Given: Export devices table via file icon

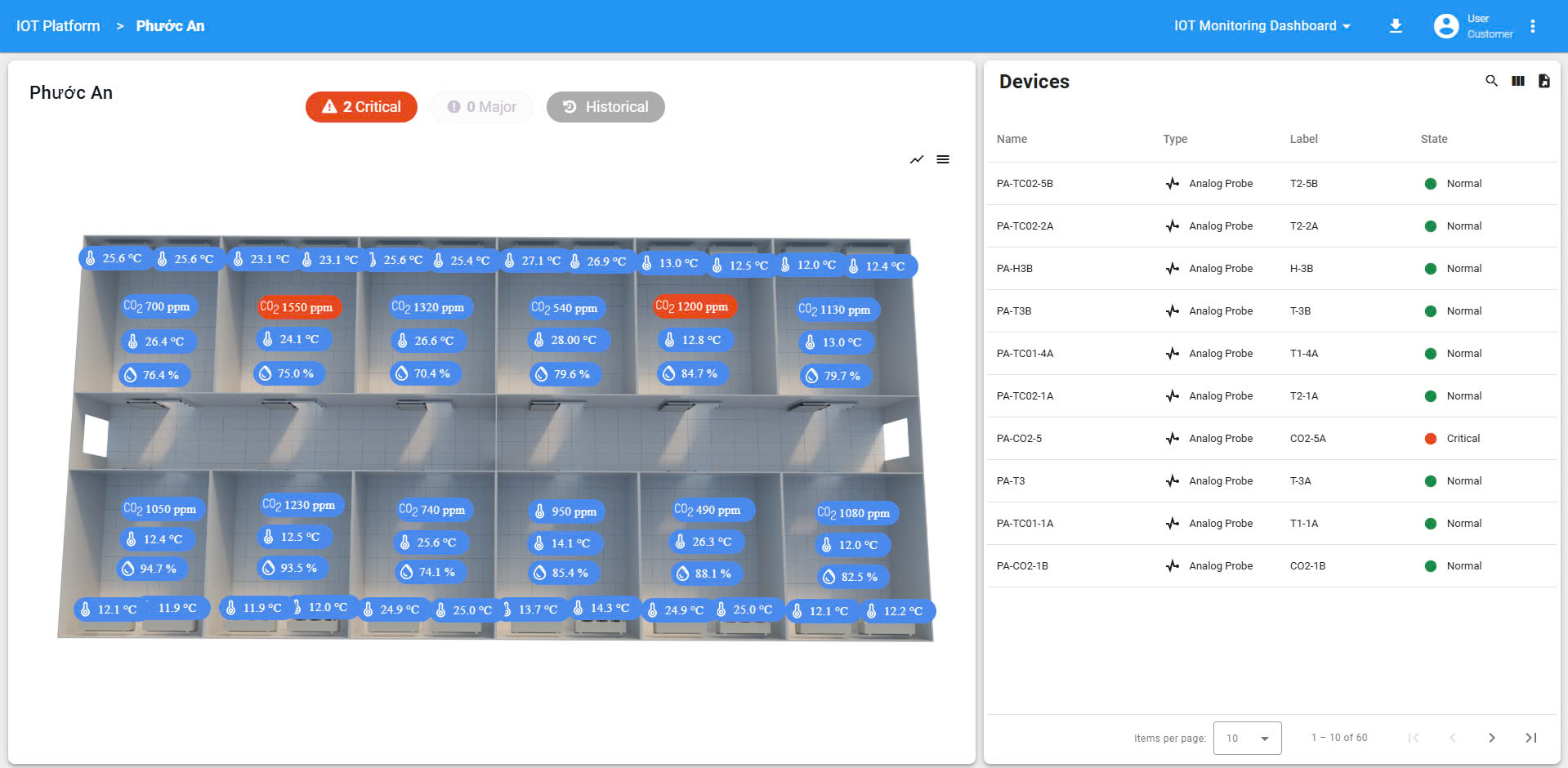Looking at the screenshot, I should point(1543,81).
